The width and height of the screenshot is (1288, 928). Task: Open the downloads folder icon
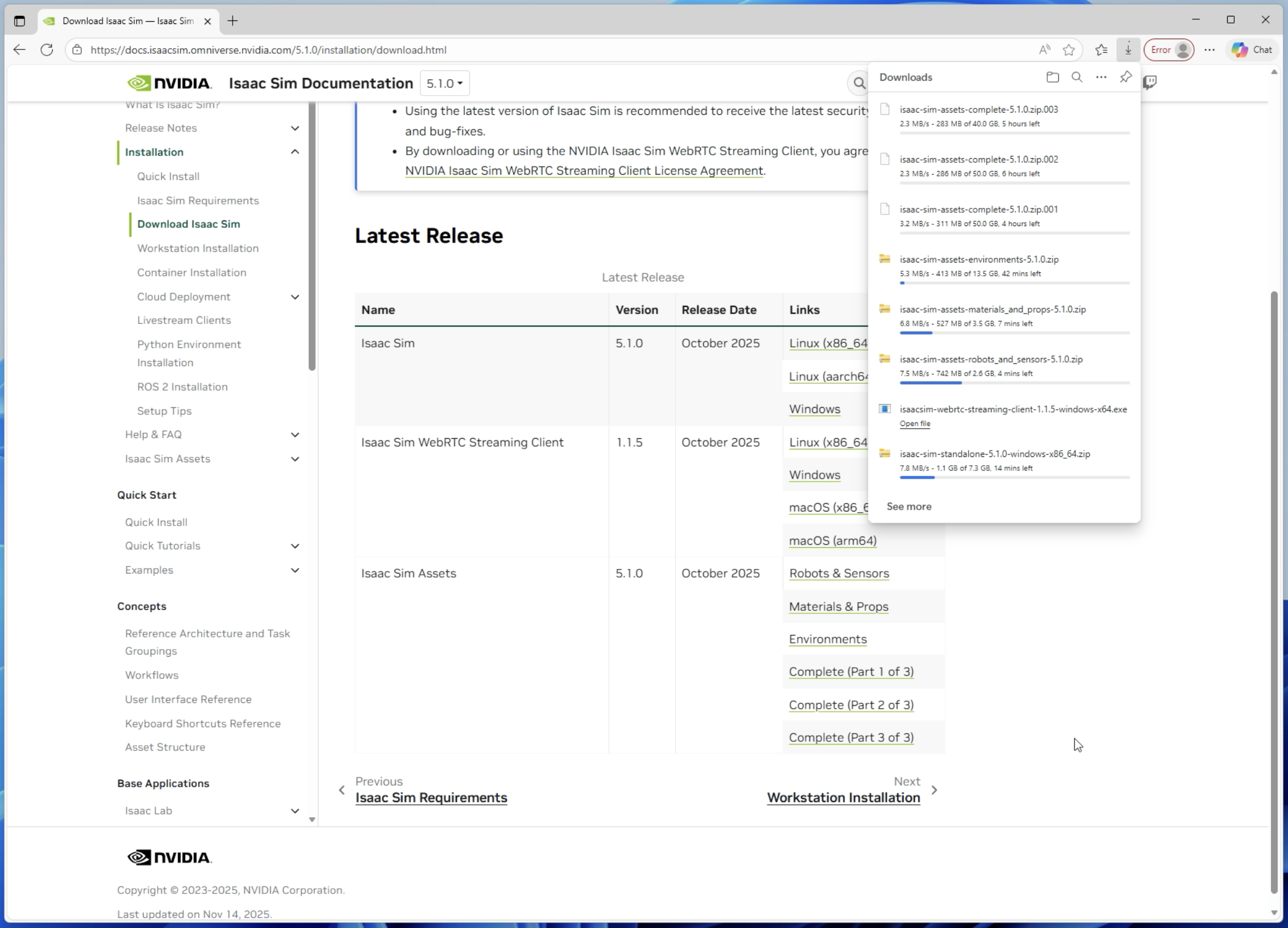[x=1052, y=77]
